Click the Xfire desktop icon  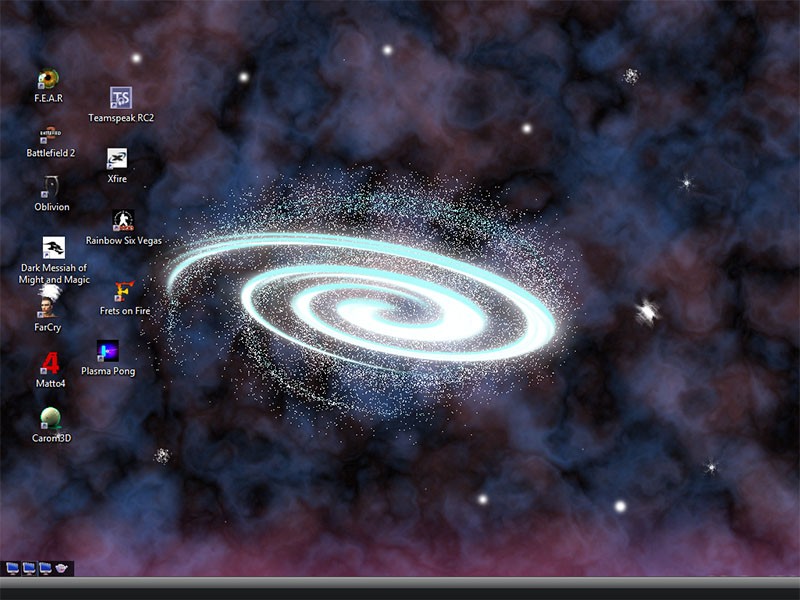pos(117,159)
